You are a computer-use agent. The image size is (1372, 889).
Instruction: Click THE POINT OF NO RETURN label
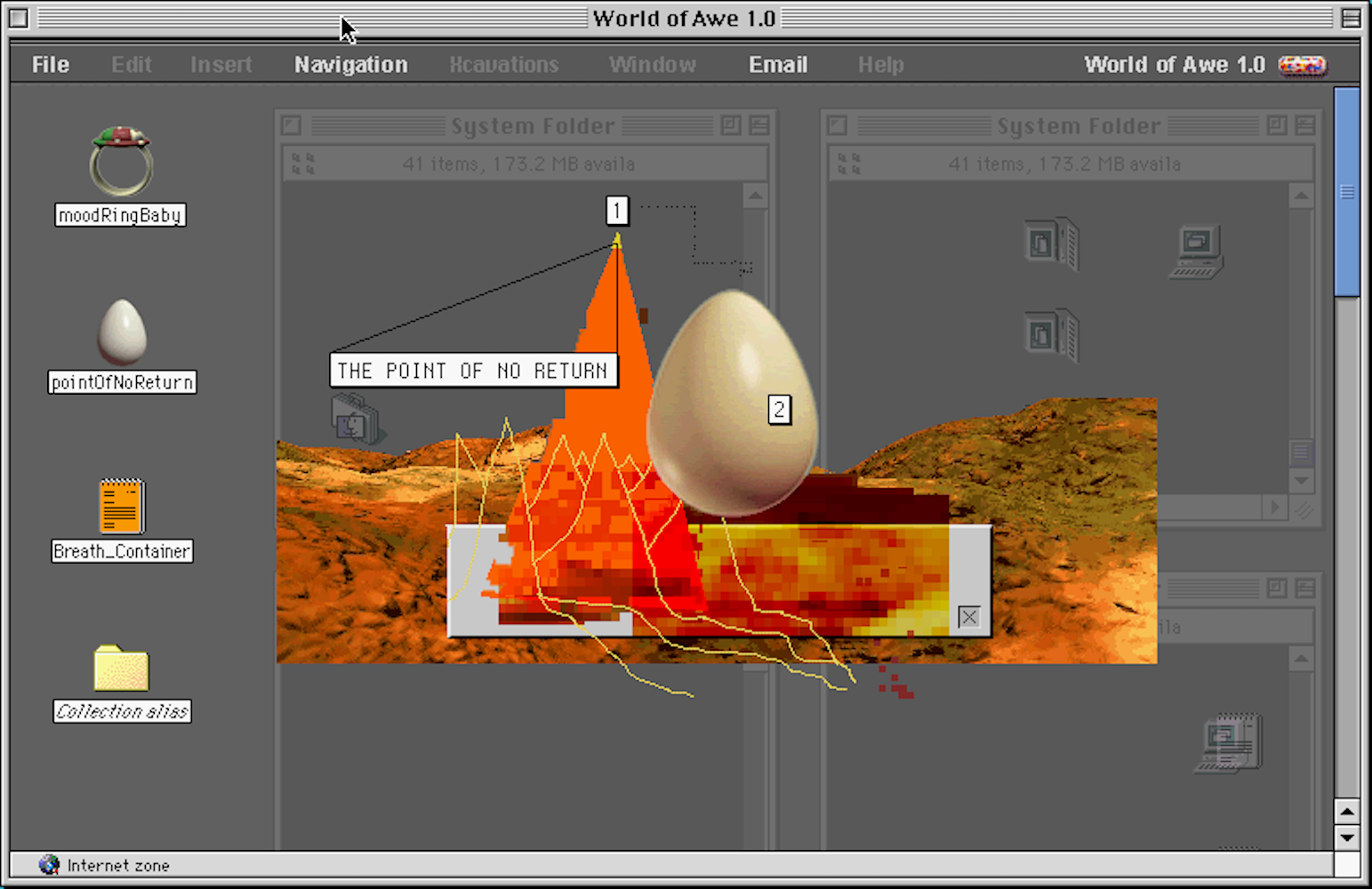coord(472,371)
